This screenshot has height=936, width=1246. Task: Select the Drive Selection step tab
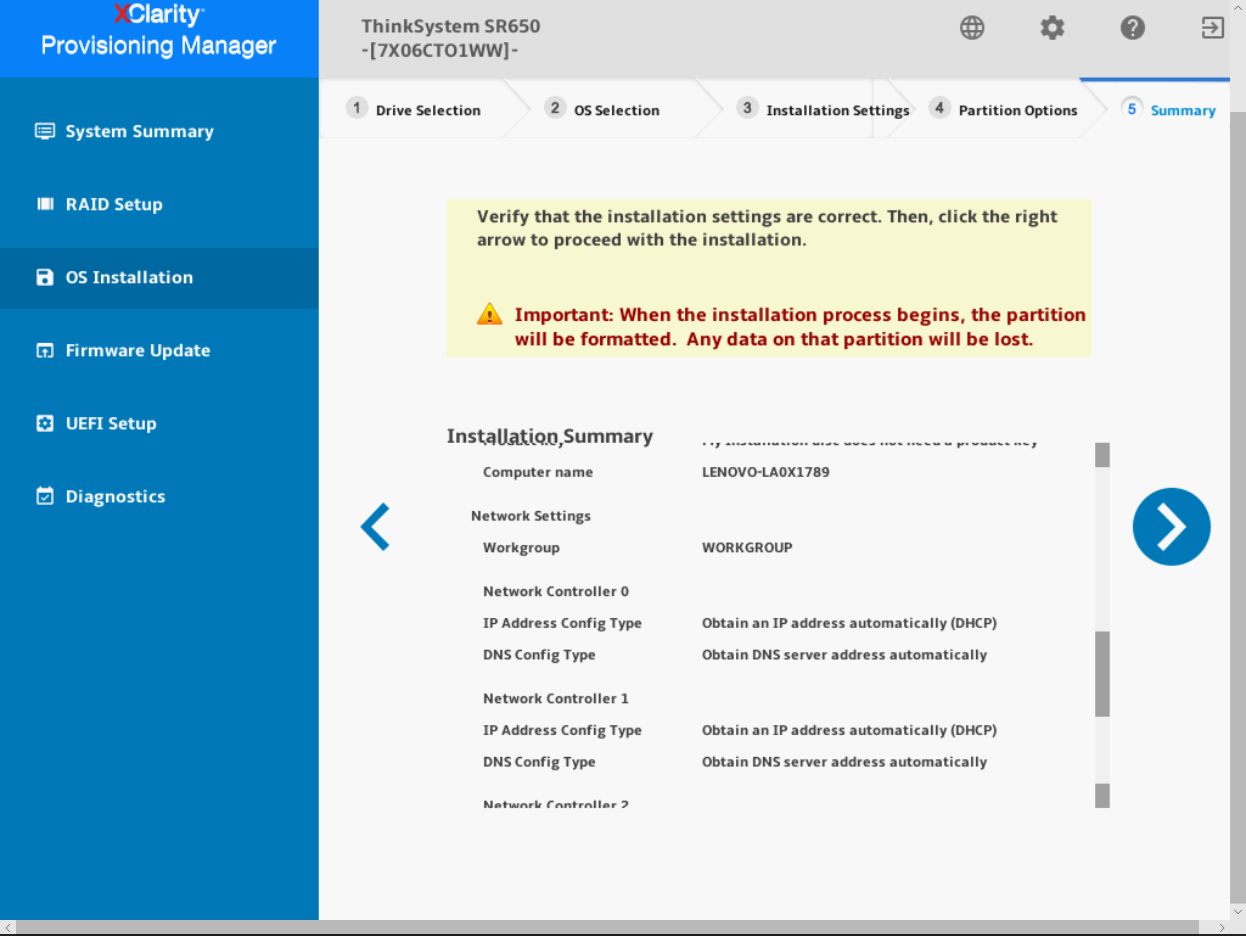[415, 110]
